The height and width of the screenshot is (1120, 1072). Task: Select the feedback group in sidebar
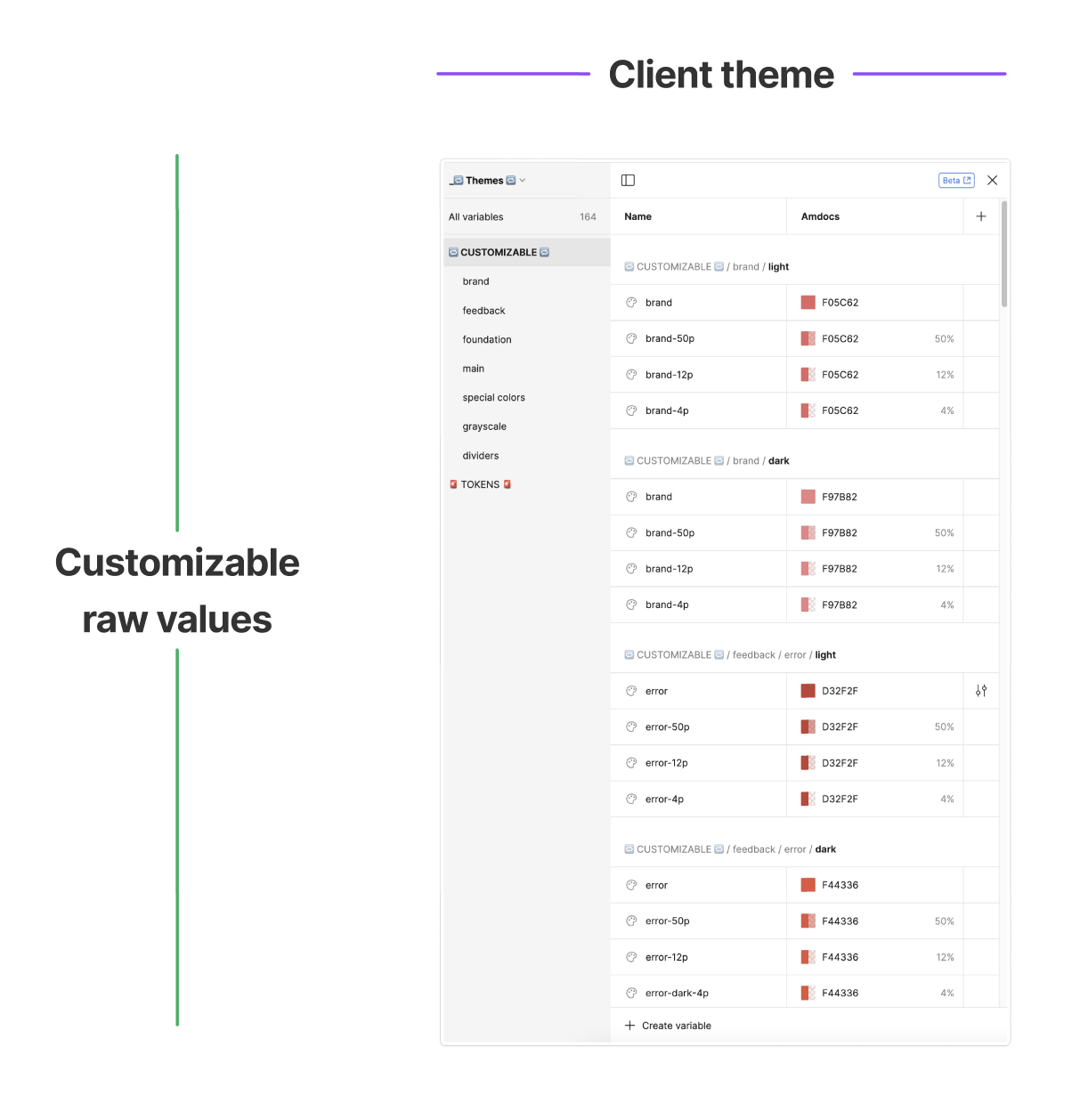tap(483, 311)
